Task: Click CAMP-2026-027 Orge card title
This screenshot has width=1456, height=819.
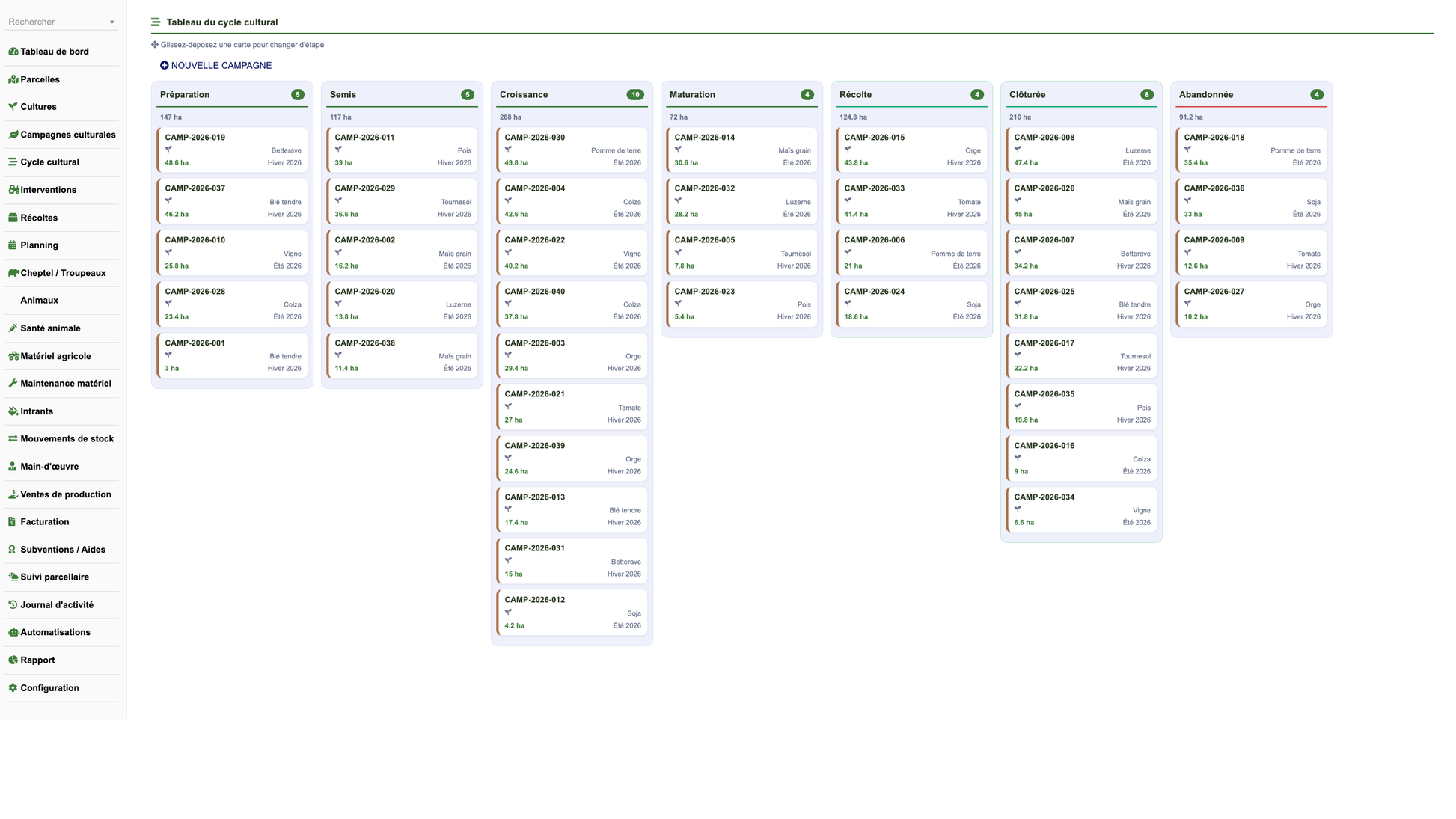Action: (x=1214, y=292)
